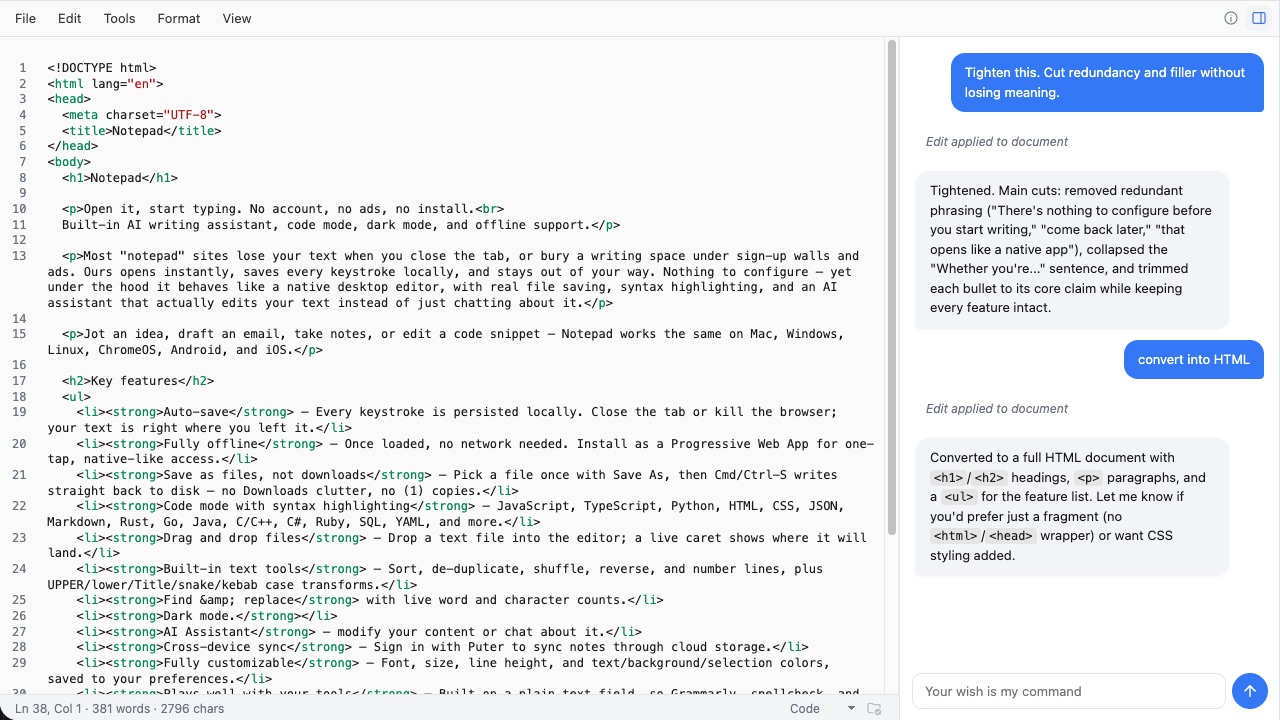Screen dimensions: 1280x720
Task: Click the 'Fully offline' list item line
Action: pyautogui.click(x=460, y=451)
